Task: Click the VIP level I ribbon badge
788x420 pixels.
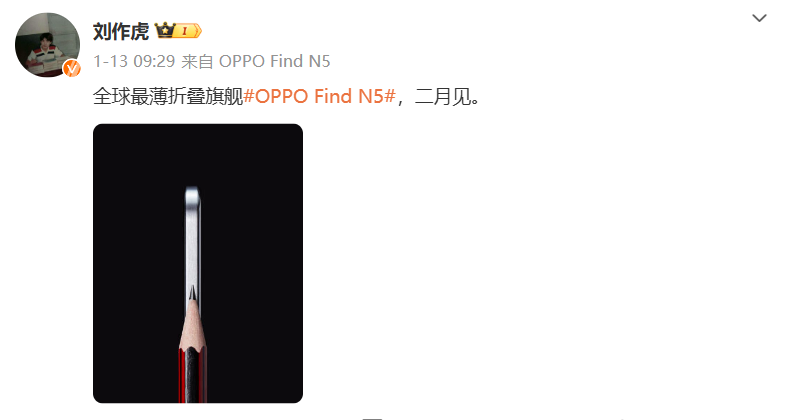Action: (x=188, y=31)
